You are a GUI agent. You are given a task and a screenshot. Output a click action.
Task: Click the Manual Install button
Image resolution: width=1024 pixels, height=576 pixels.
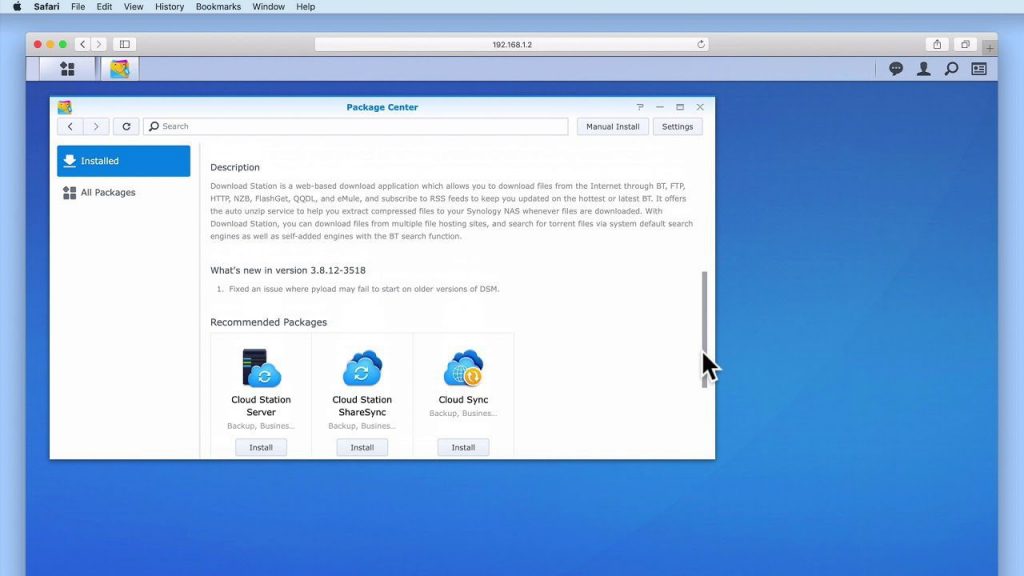[x=613, y=127]
